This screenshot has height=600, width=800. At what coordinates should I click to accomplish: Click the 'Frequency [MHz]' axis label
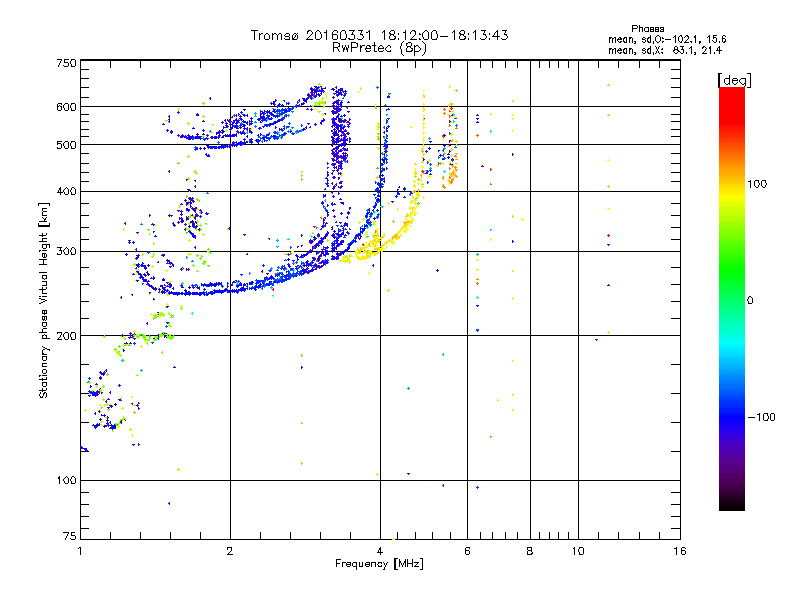point(379,564)
